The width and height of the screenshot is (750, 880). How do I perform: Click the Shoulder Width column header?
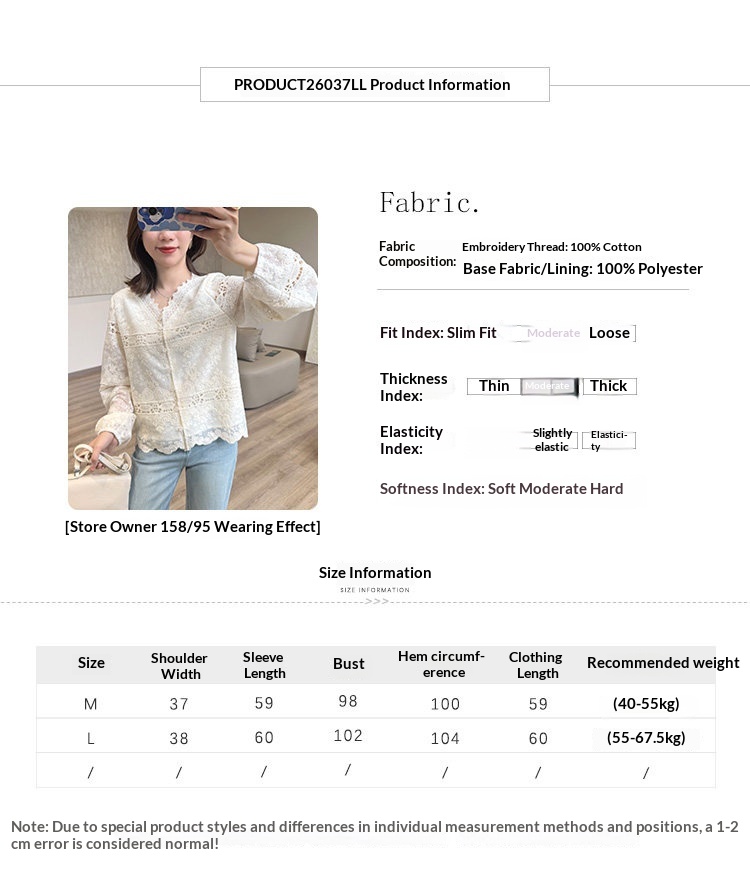pos(180,666)
